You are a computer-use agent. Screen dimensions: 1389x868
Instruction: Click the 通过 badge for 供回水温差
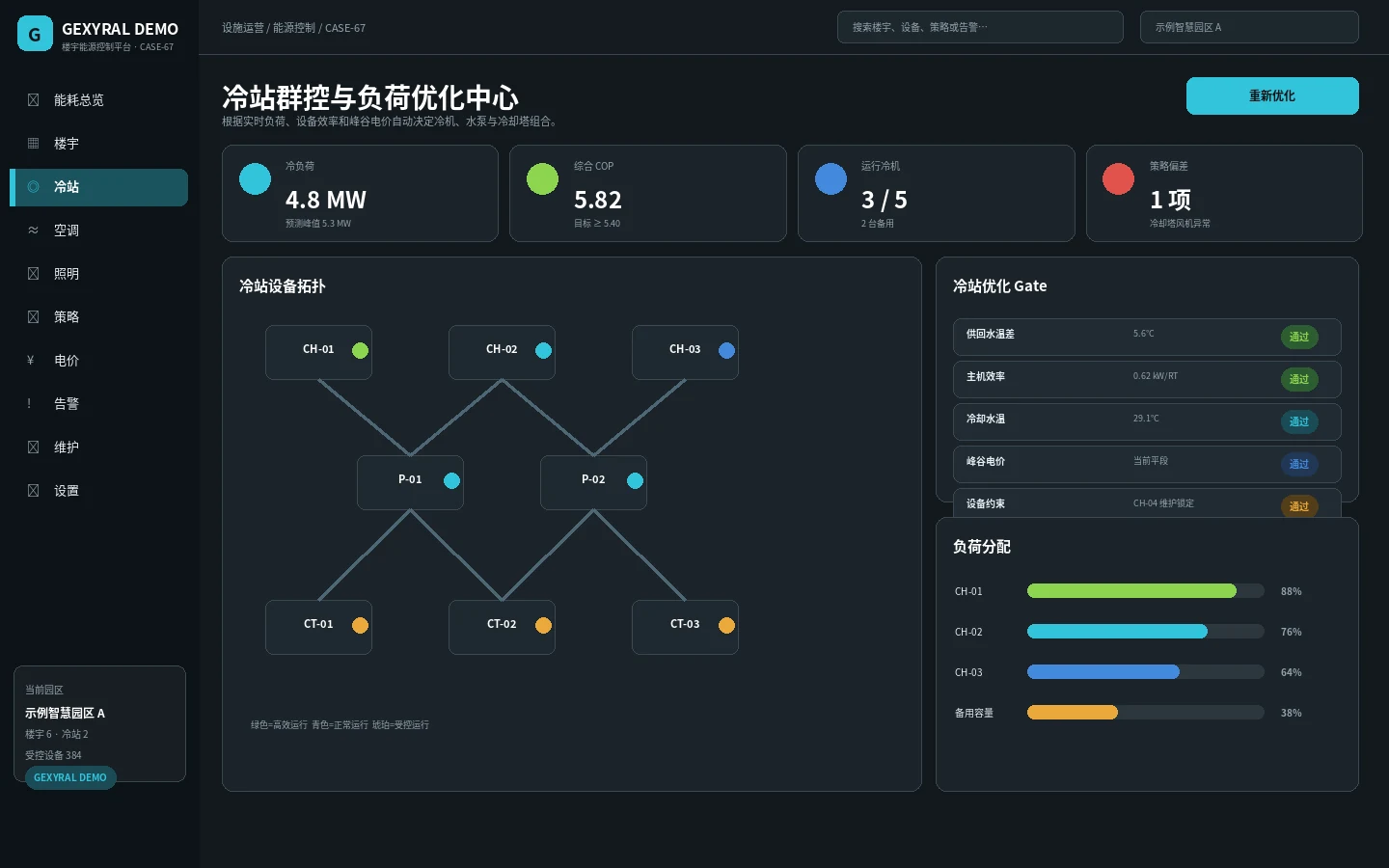(x=1299, y=337)
